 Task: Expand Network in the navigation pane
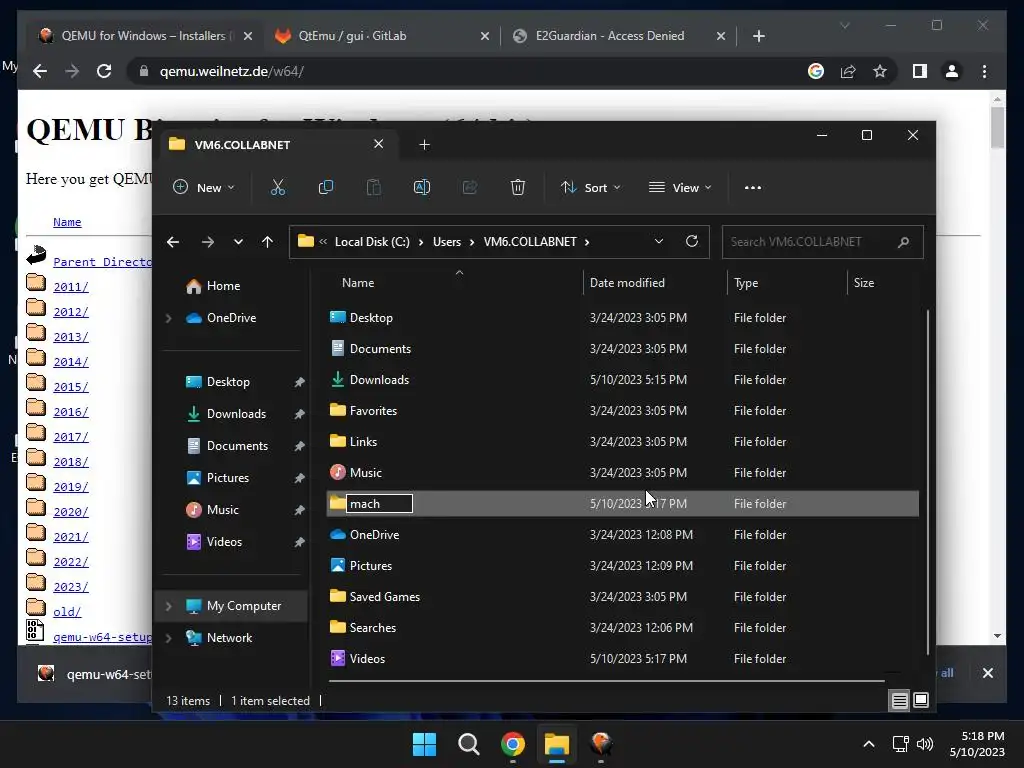tap(168, 638)
